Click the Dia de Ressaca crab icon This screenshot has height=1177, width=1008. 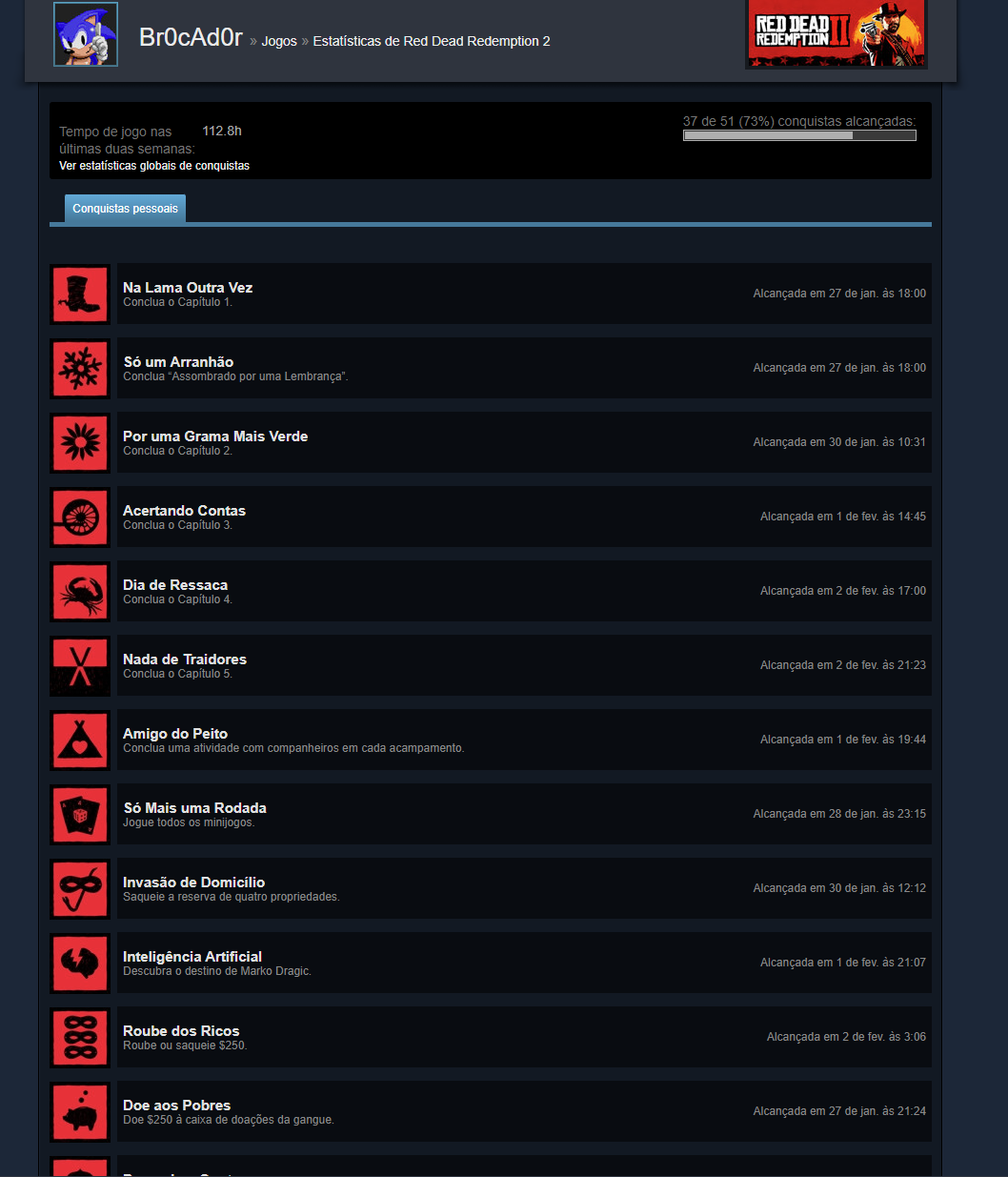(79, 591)
